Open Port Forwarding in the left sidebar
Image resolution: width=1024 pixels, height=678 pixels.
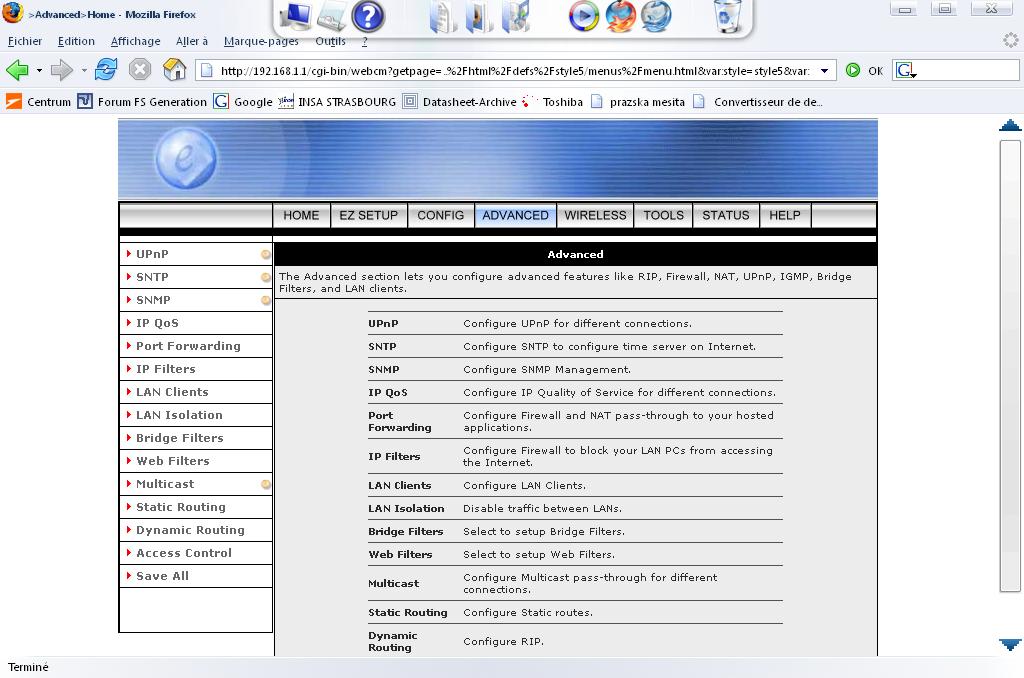[195, 346]
